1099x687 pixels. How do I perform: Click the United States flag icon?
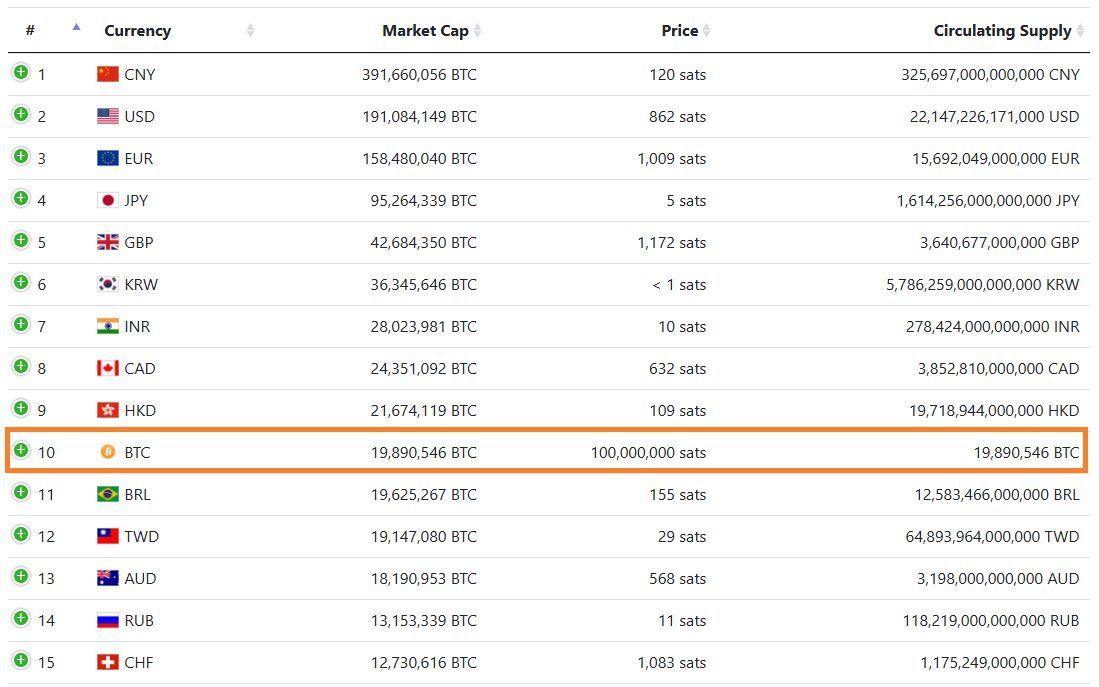tap(107, 116)
